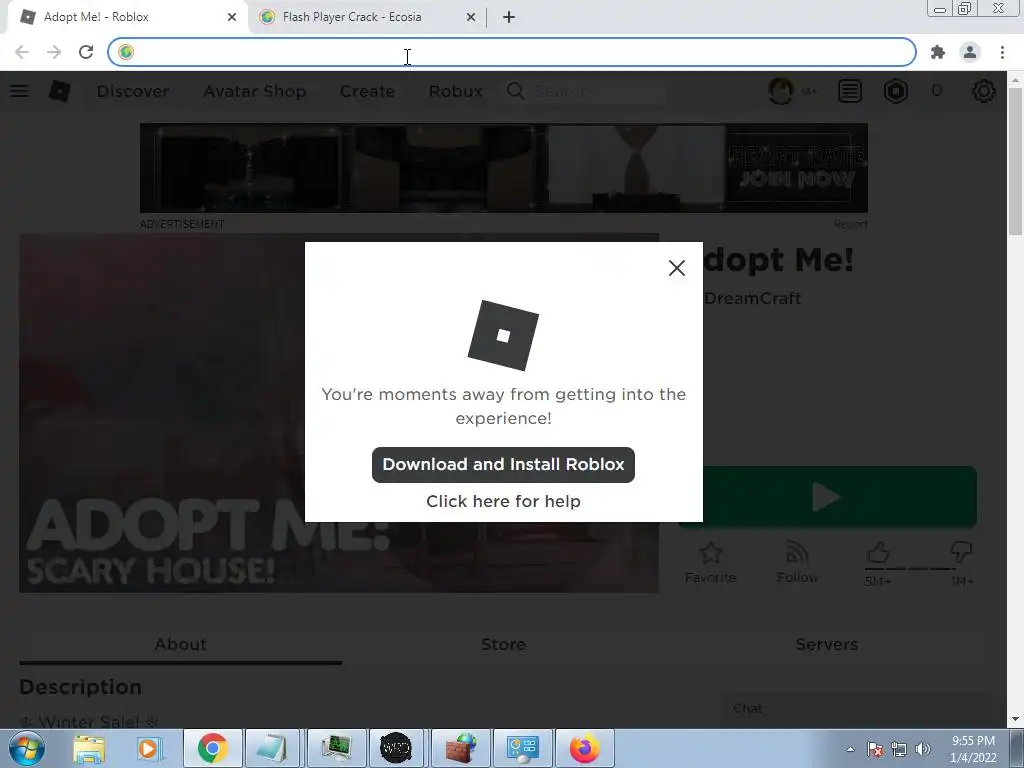Click the browser address bar

(x=512, y=52)
